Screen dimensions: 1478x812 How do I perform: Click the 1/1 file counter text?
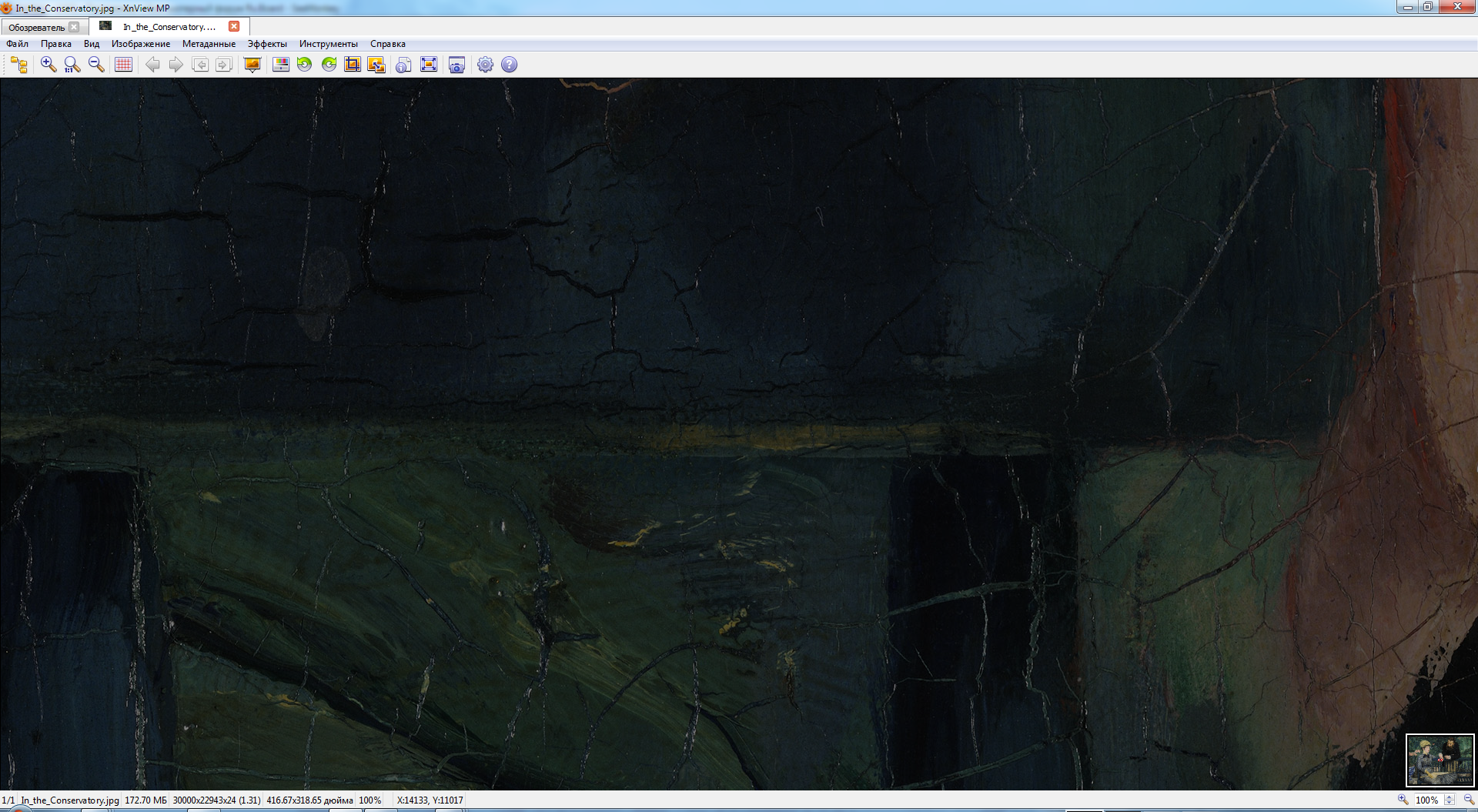pos(8,800)
